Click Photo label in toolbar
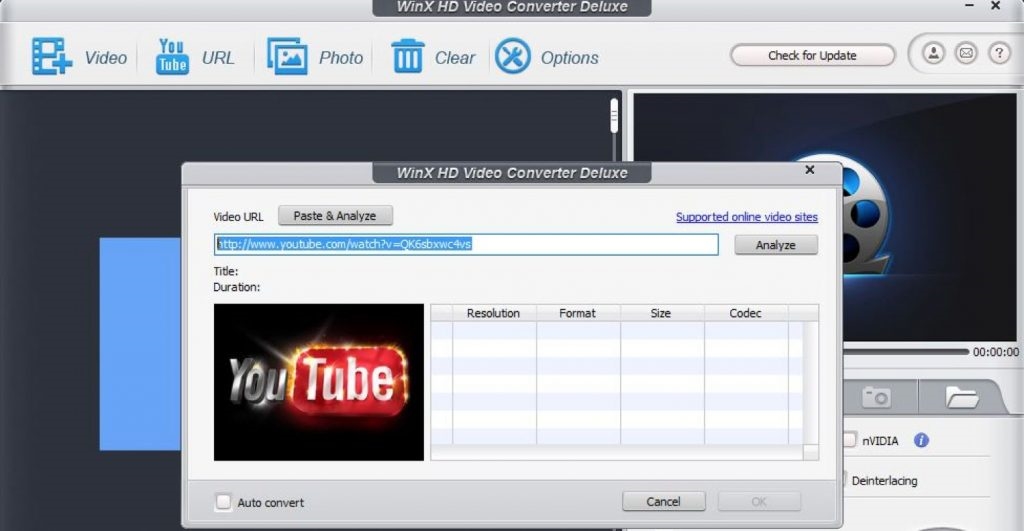The image size is (1024, 531). (341, 58)
